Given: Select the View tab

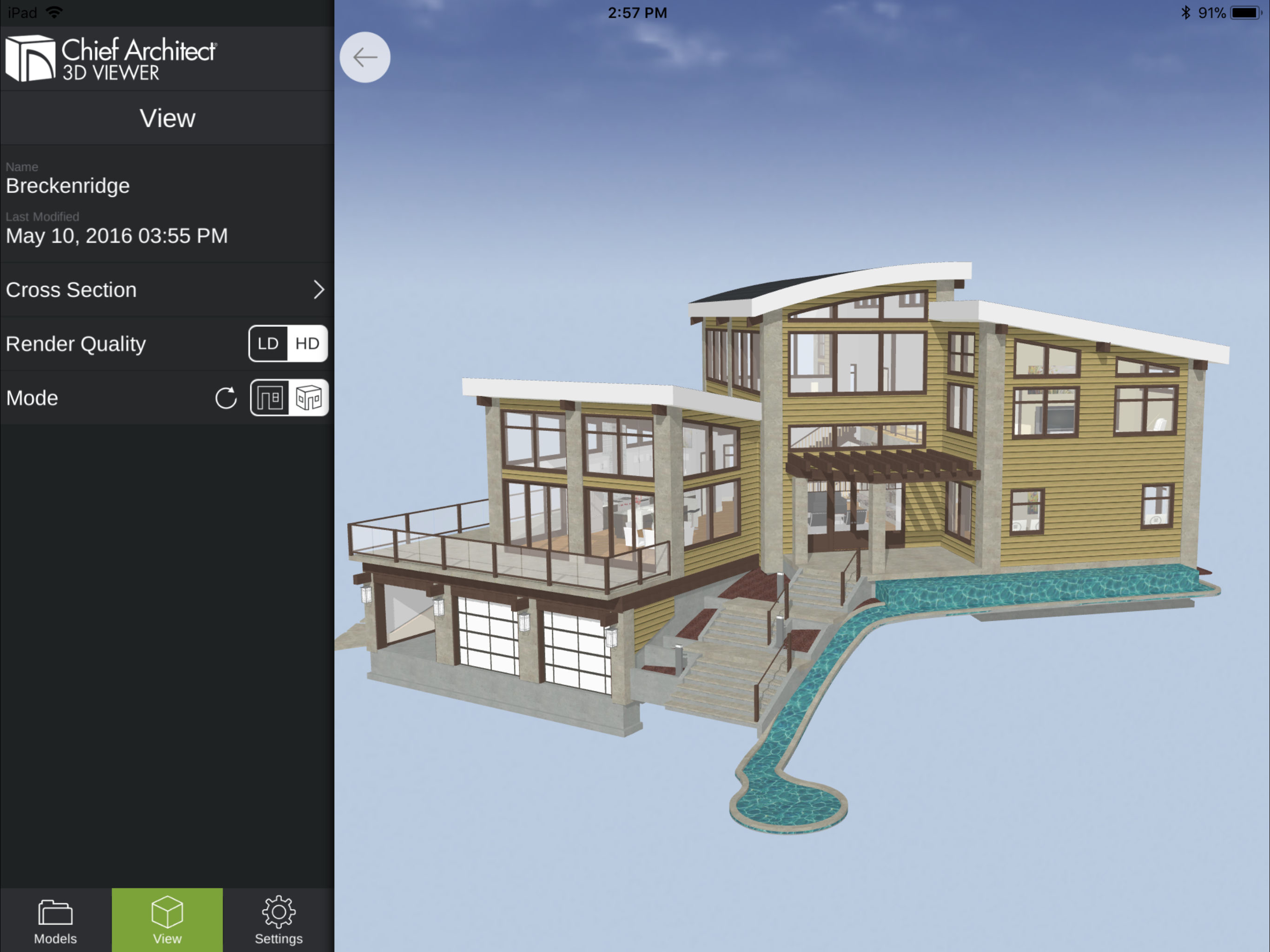Looking at the screenshot, I should point(167,920).
